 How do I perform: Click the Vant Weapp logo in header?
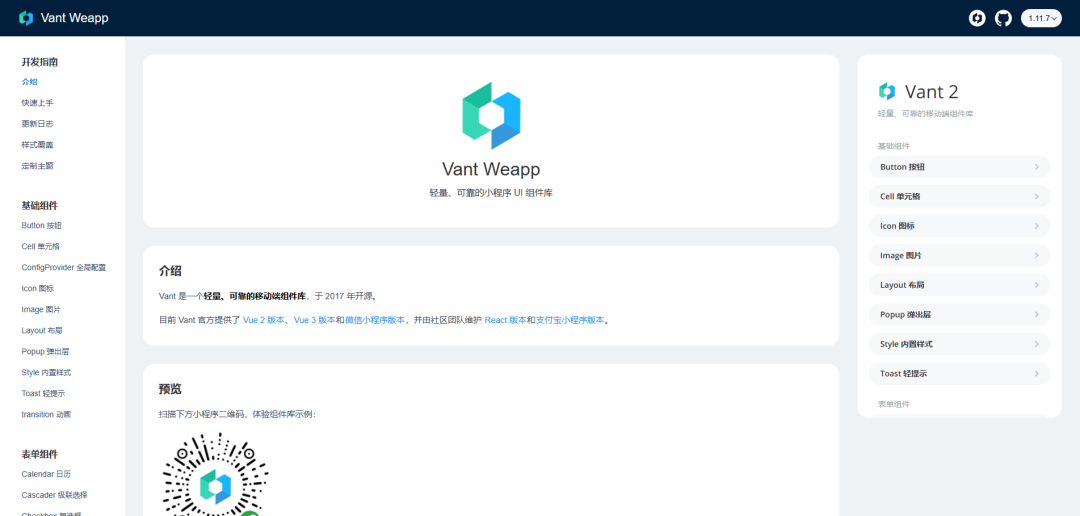click(x=26, y=18)
